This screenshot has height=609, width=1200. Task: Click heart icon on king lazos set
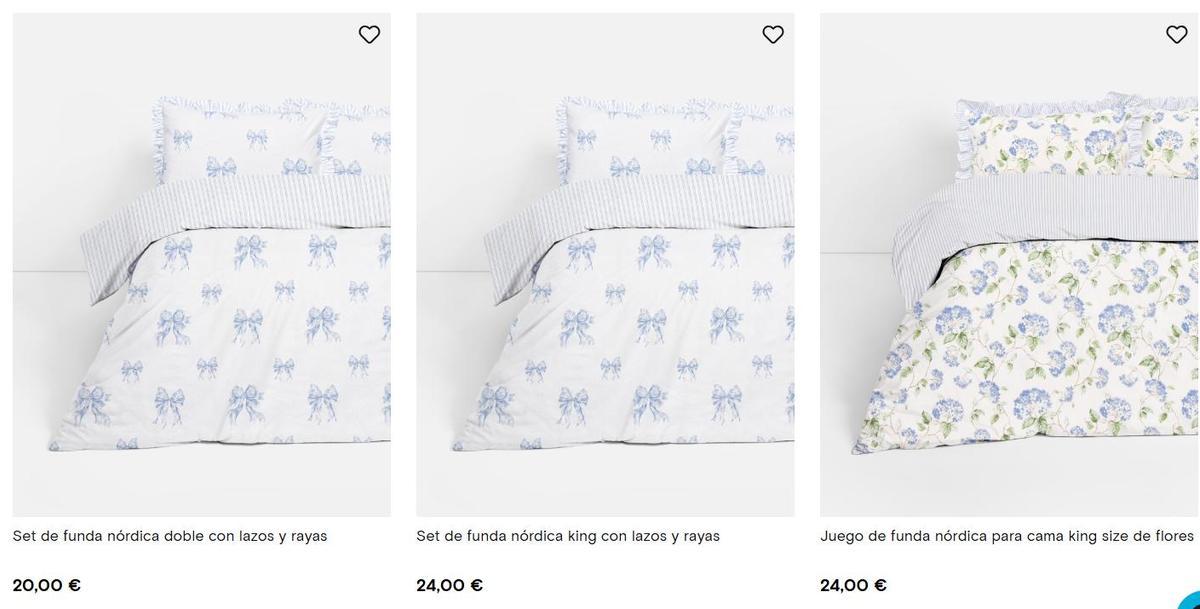tap(773, 35)
